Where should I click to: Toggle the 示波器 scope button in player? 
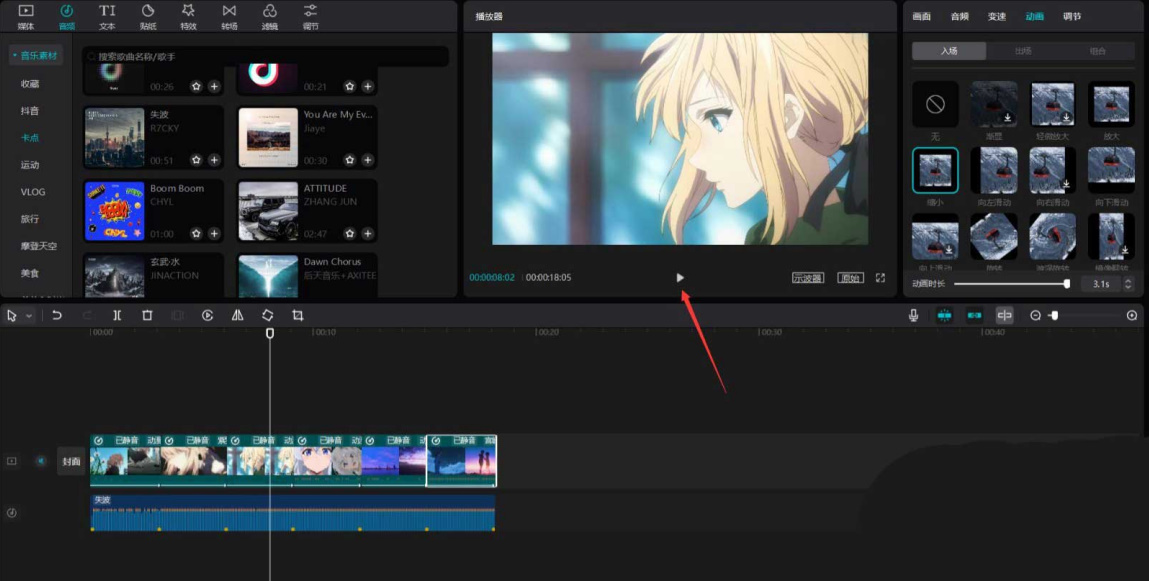pyautogui.click(x=807, y=278)
